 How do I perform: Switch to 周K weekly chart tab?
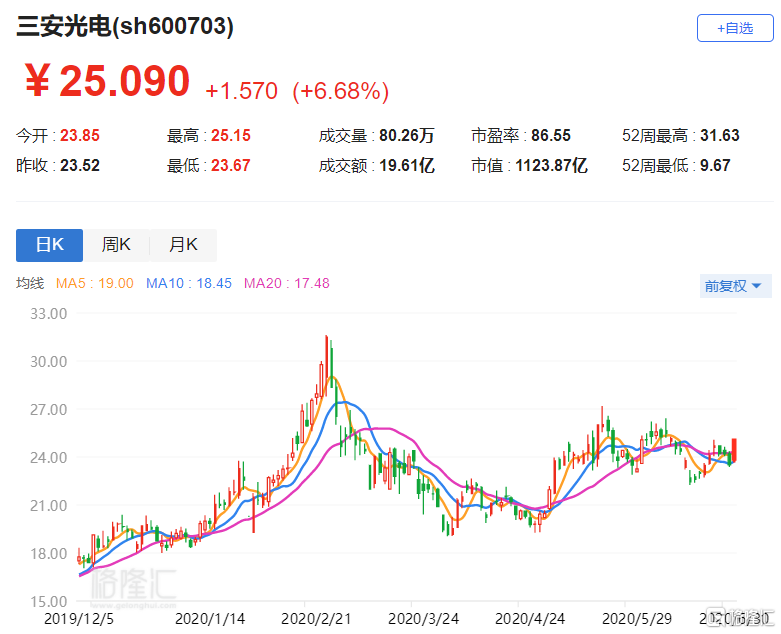tap(116, 245)
